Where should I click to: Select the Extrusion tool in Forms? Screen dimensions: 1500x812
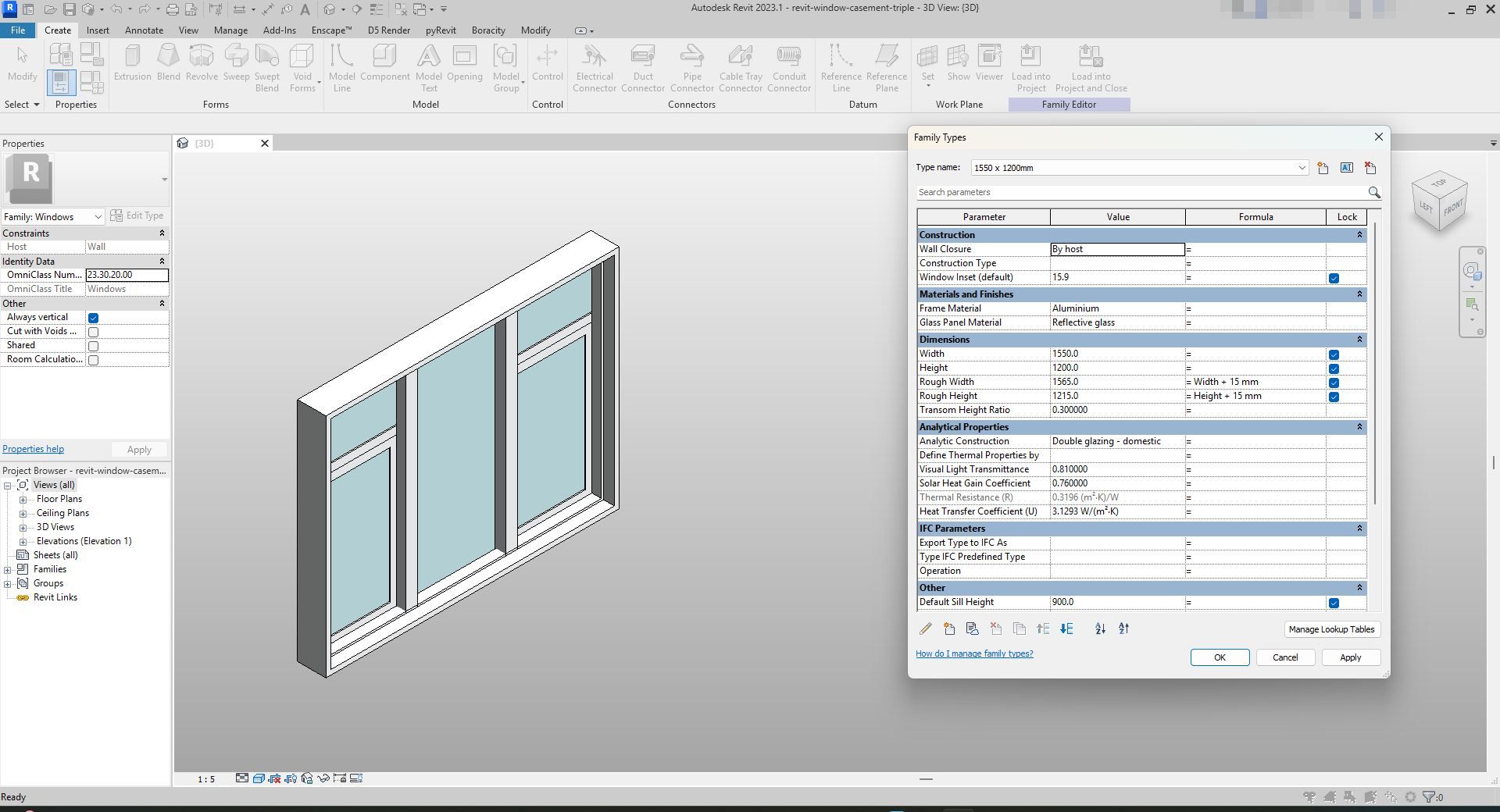tap(132, 62)
